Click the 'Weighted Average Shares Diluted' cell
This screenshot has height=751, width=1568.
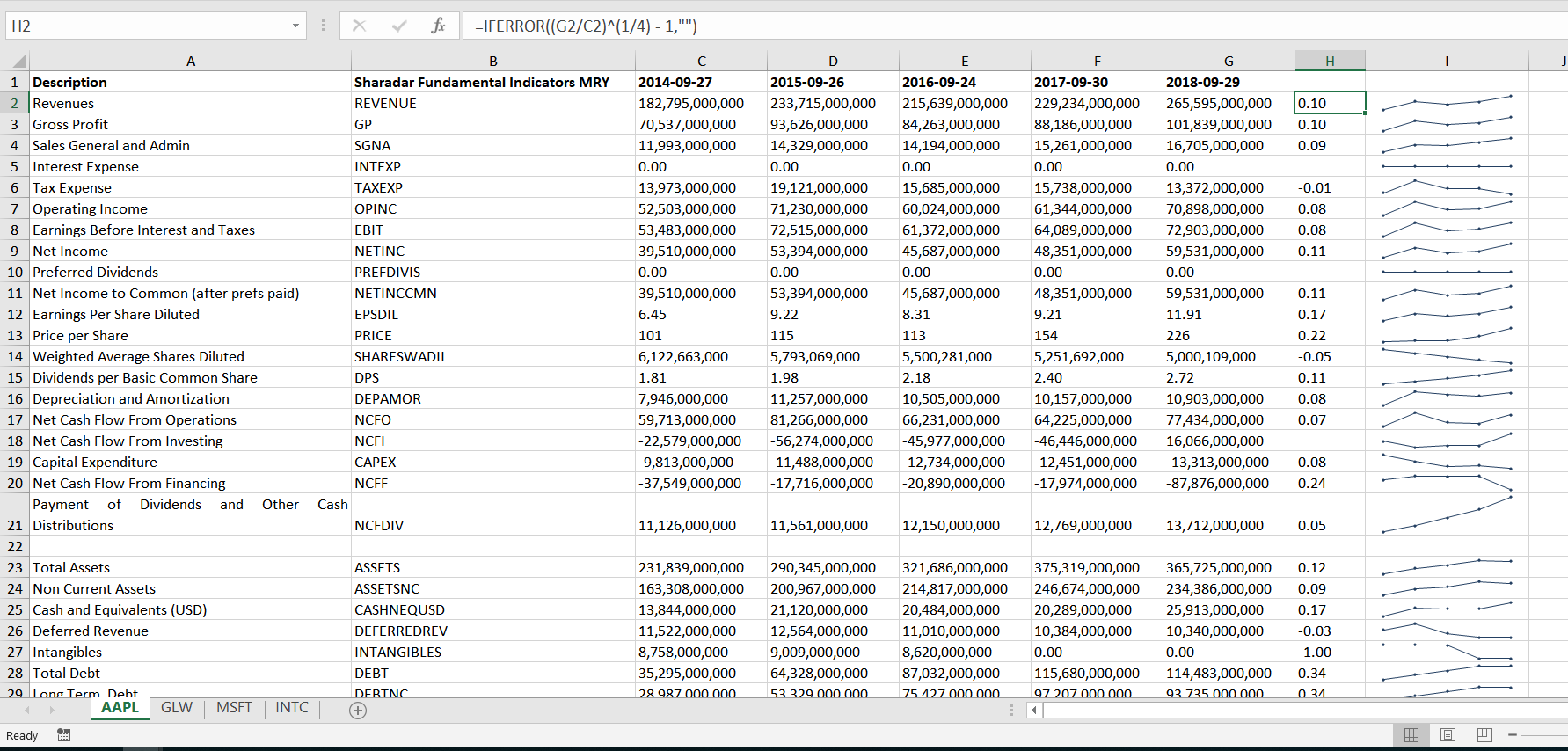pos(190,356)
